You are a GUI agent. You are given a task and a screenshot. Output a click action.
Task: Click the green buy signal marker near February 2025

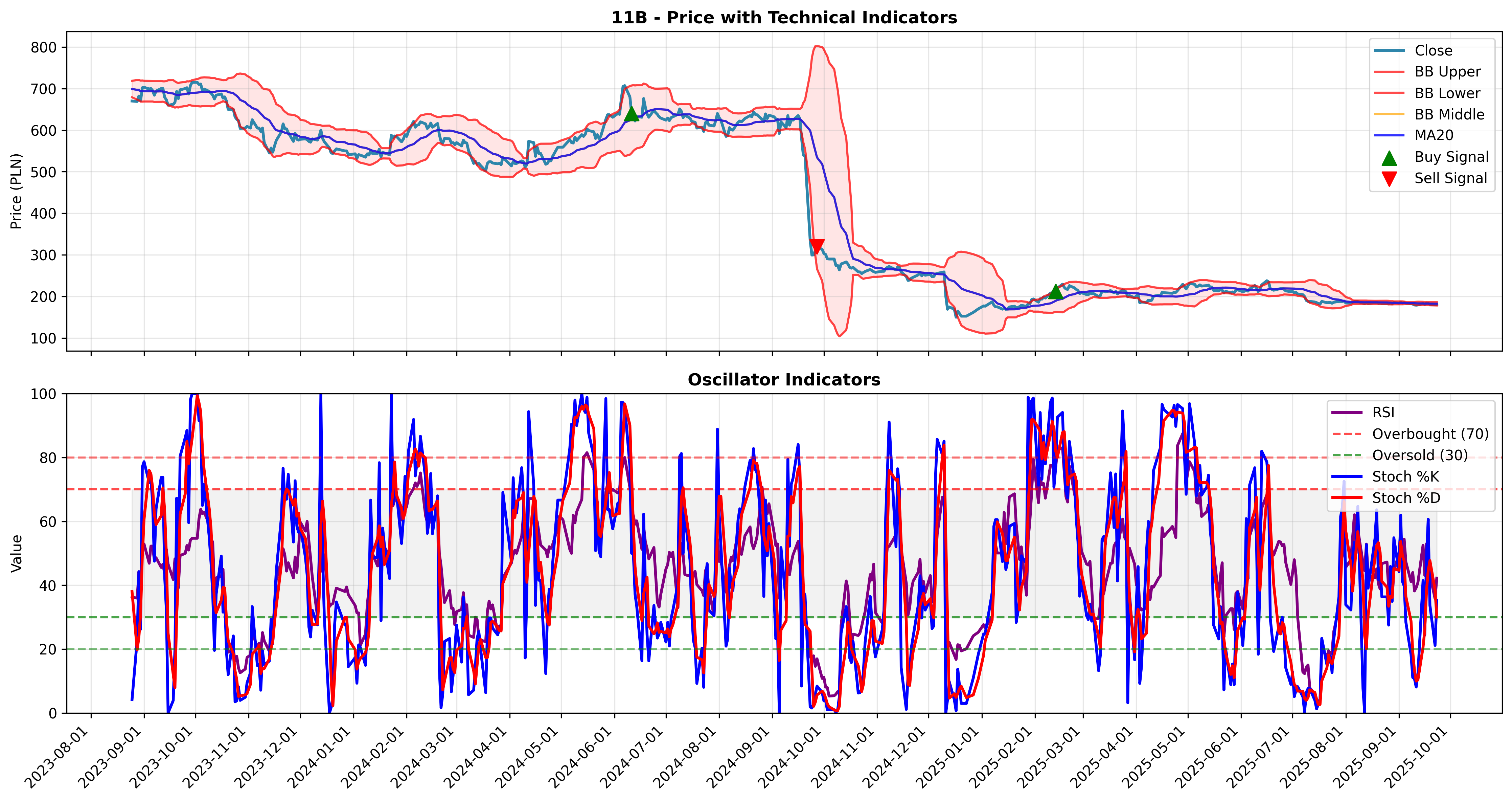pyautogui.click(x=1055, y=291)
